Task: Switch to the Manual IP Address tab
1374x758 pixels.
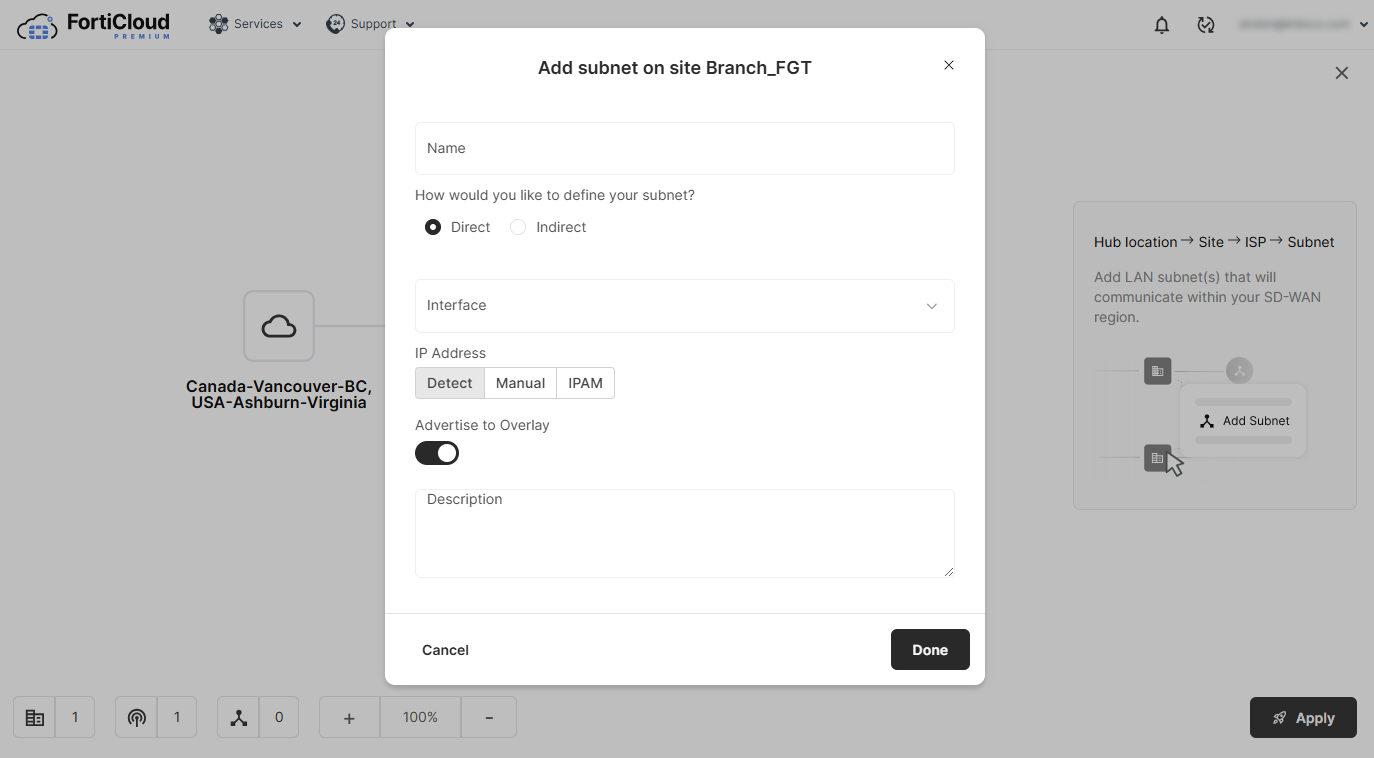Action: [x=520, y=383]
